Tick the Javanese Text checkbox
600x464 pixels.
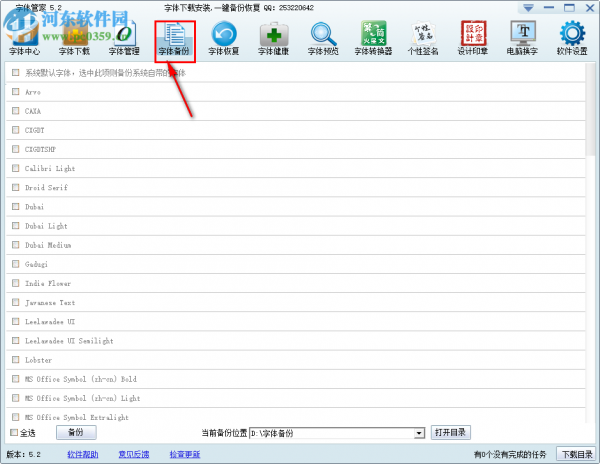tap(15, 302)
